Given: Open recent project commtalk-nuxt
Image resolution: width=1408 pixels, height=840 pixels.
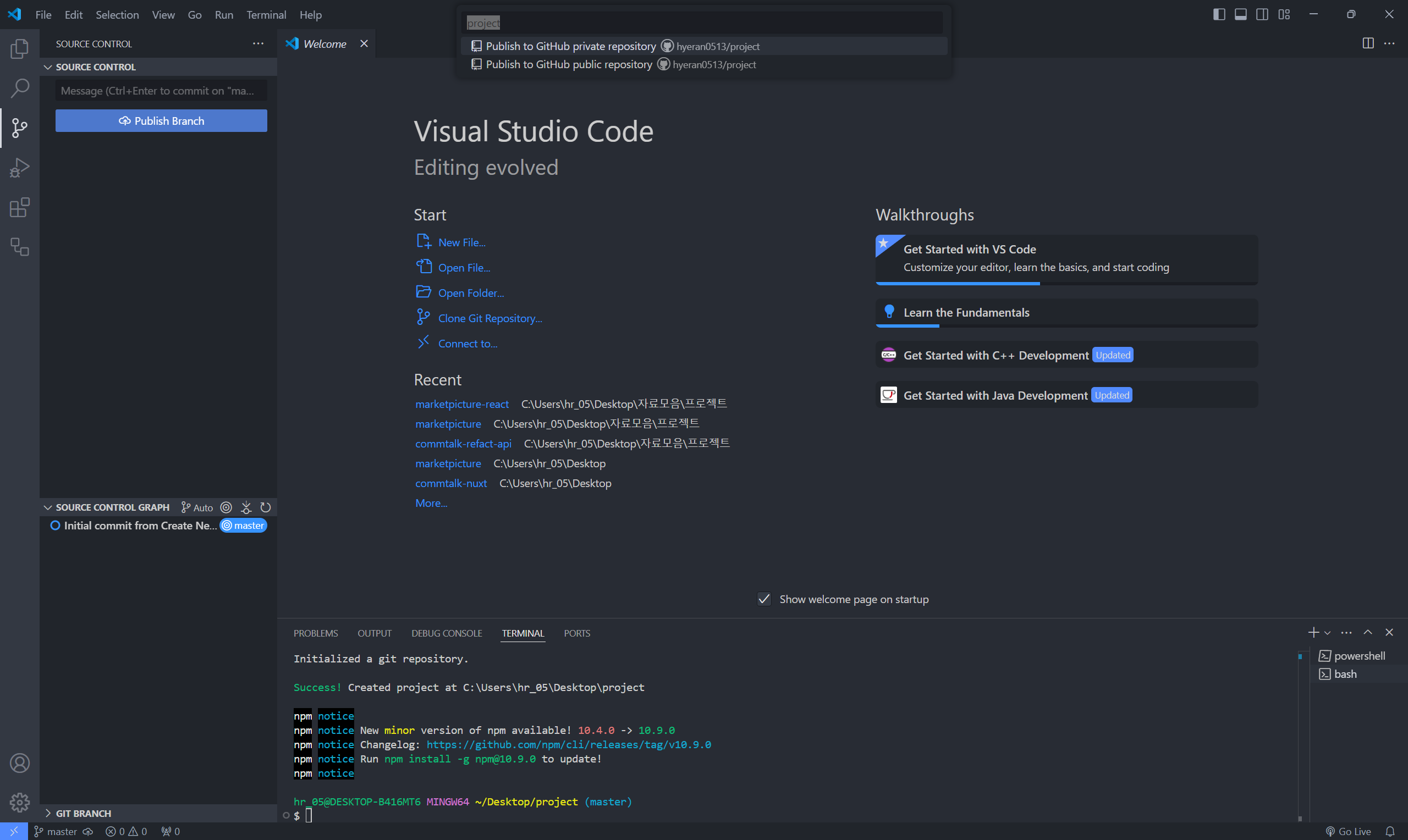Looking at the screenshot, I should [451, 483].
